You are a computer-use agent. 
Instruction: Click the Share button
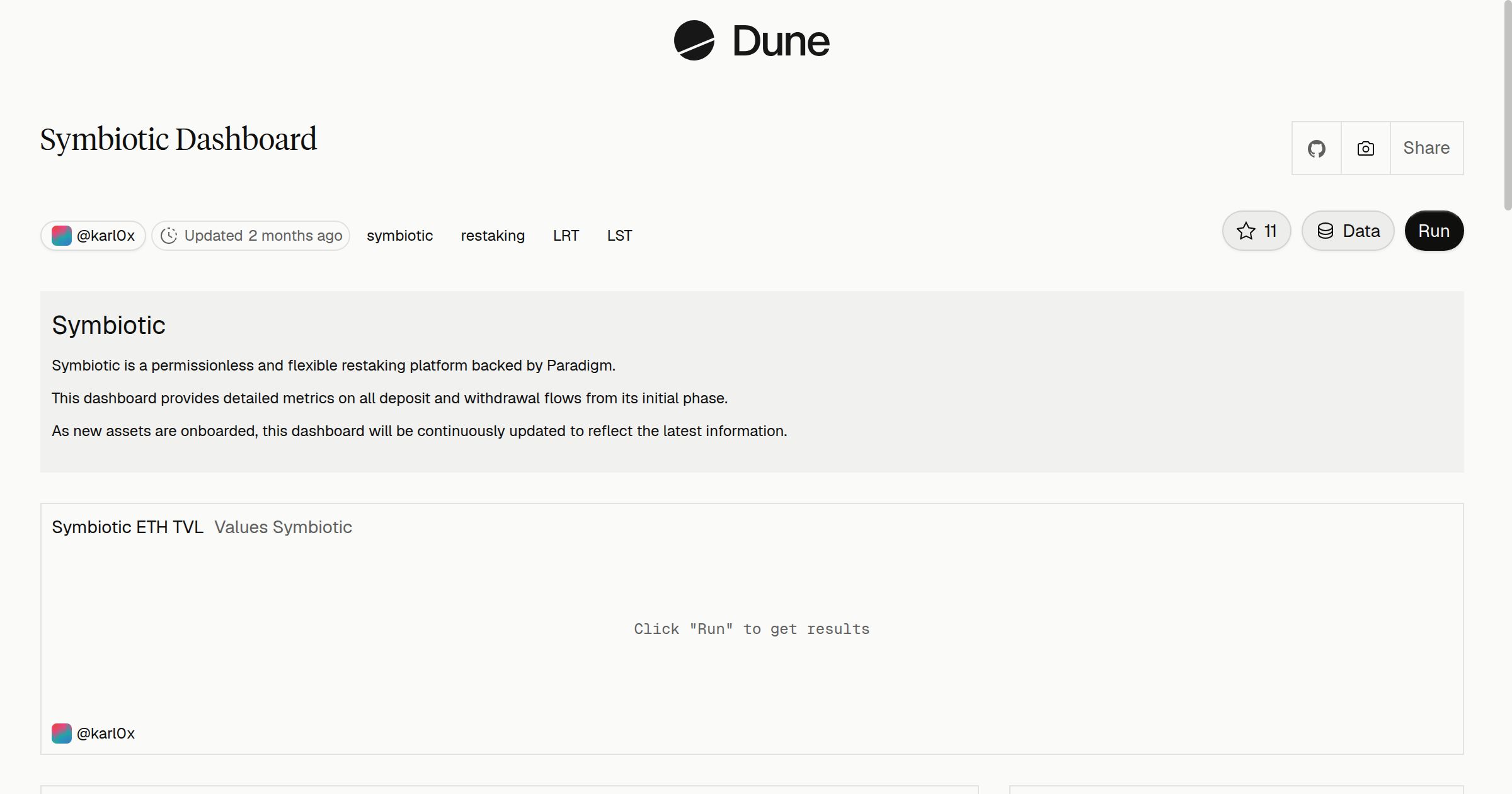click(1426, 148)
